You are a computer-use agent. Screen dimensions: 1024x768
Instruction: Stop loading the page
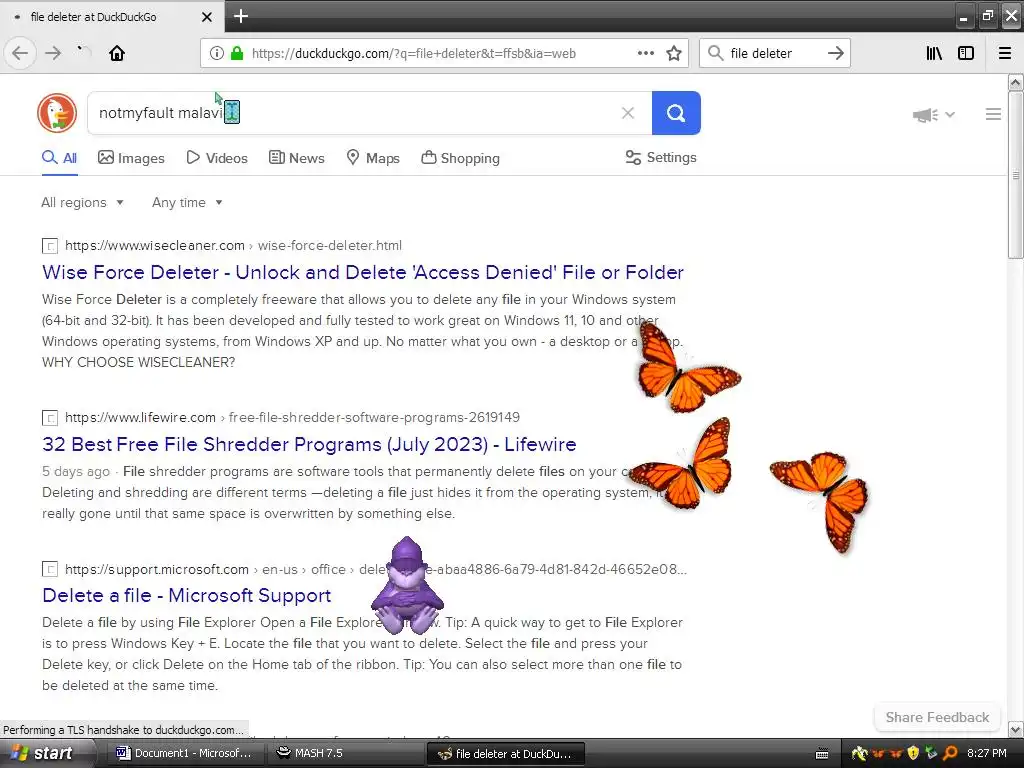84,53
